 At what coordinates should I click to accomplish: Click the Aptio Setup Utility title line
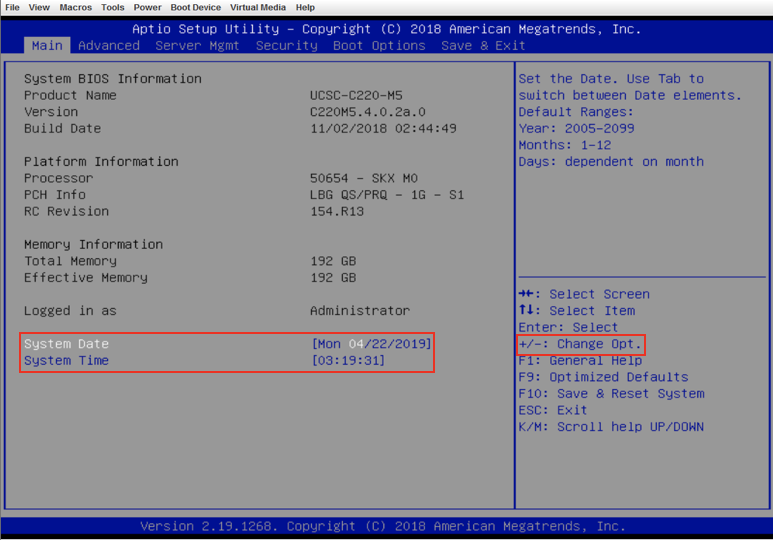[x=386, y=29]
